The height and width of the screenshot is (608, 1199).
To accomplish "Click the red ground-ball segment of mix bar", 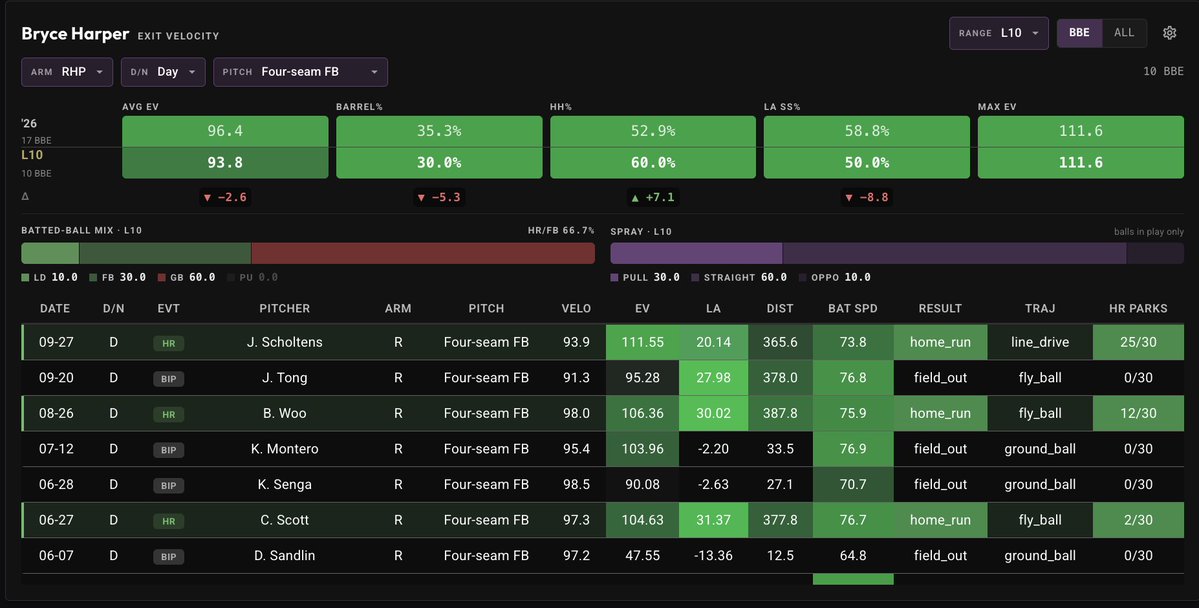I will pos(423,253).
